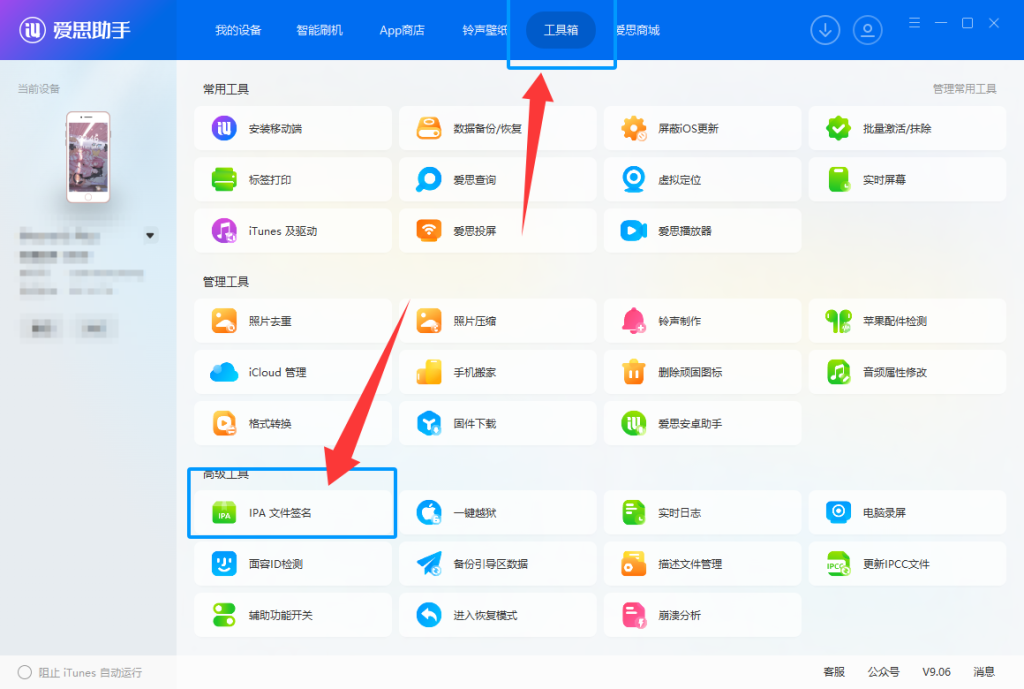Screen dimensions: 1024x689
Task: Open 数据备份/恢复 backup tool
Action: [498, 128]
